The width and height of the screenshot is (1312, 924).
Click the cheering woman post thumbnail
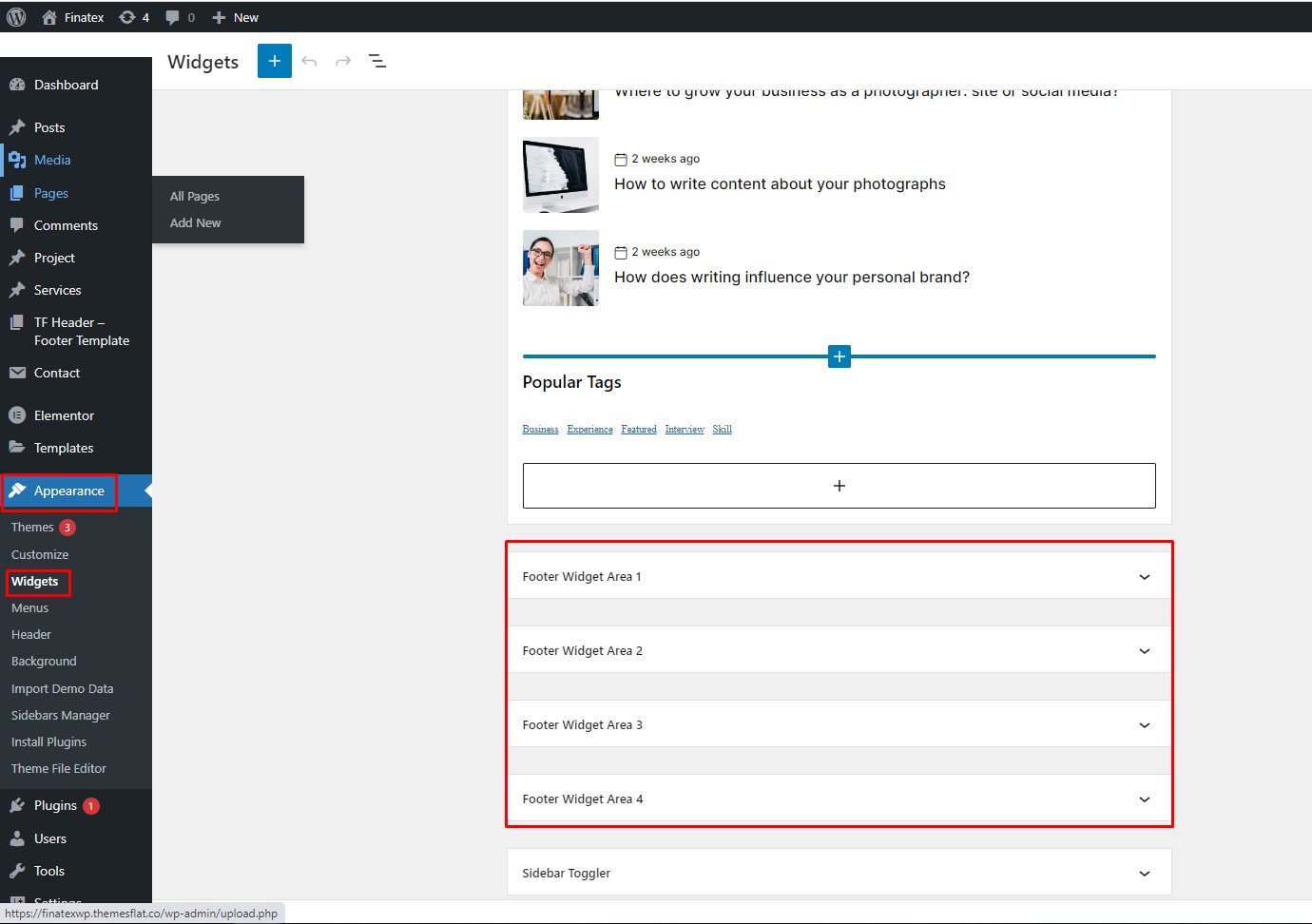[x=561, y=268]
